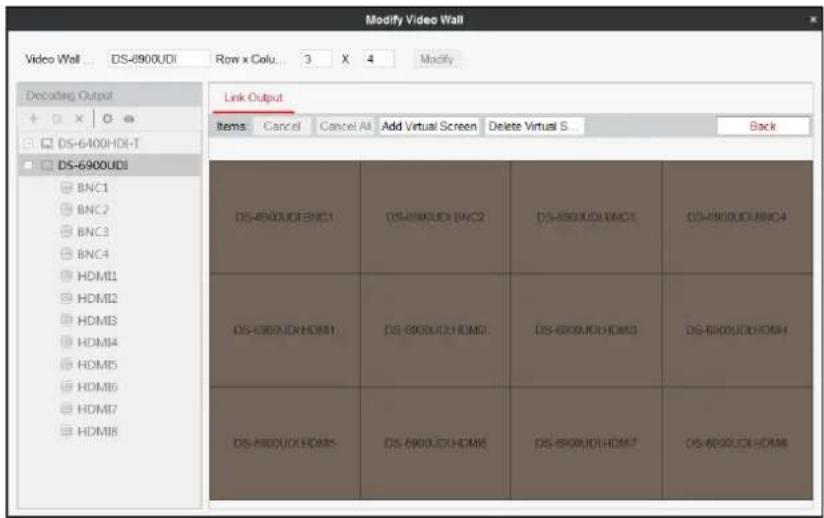Click the BNC3 output icon
The width and height of the screenshot is (824, 518).
[66, 232]
